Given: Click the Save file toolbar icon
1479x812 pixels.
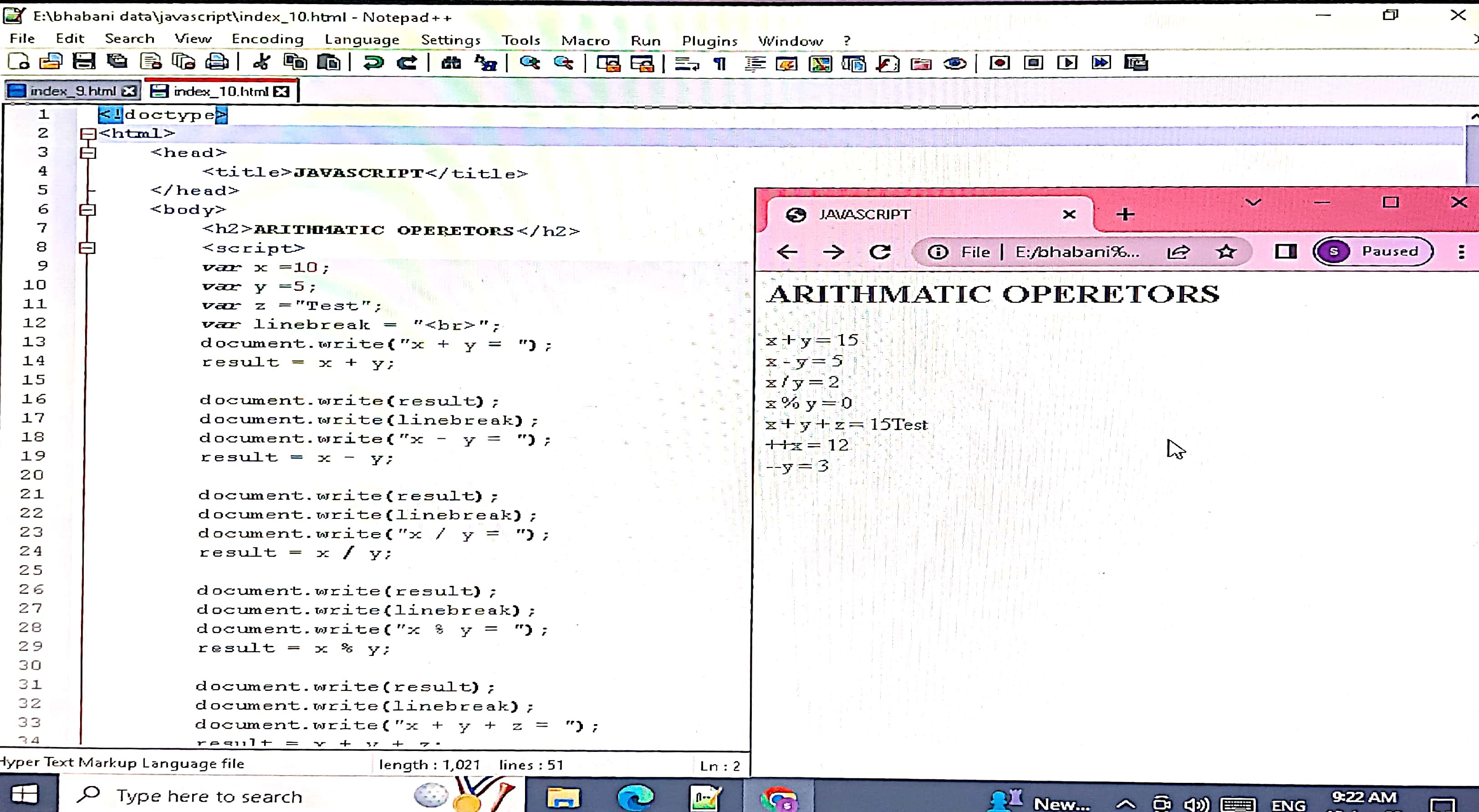Looking at the screenshot, I should (x=84, y=62).
